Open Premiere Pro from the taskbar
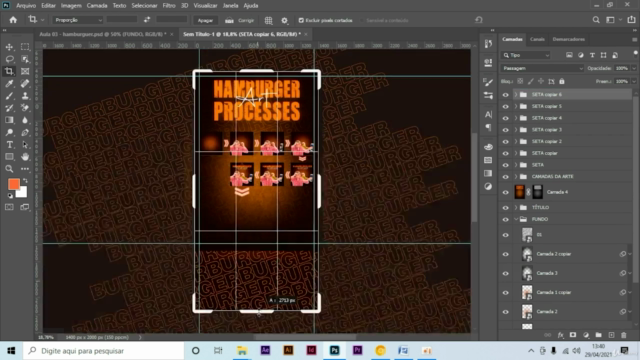 [357, 351]
